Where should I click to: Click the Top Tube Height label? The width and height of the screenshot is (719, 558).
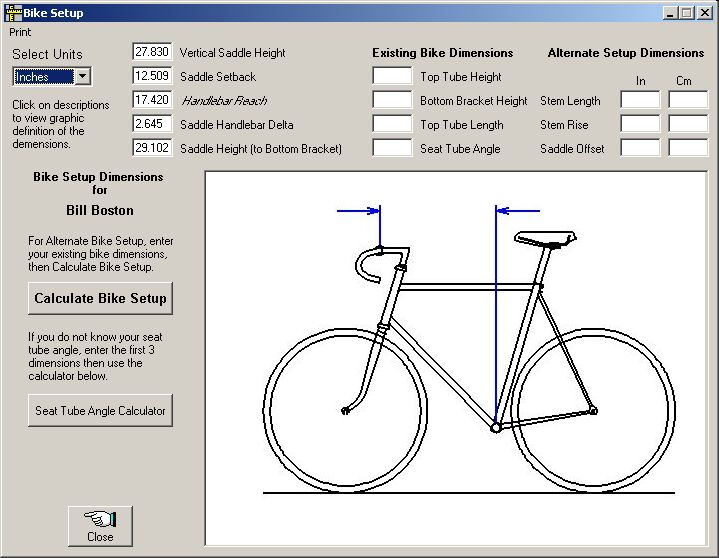pyautogui.click(x=461, y=77)
